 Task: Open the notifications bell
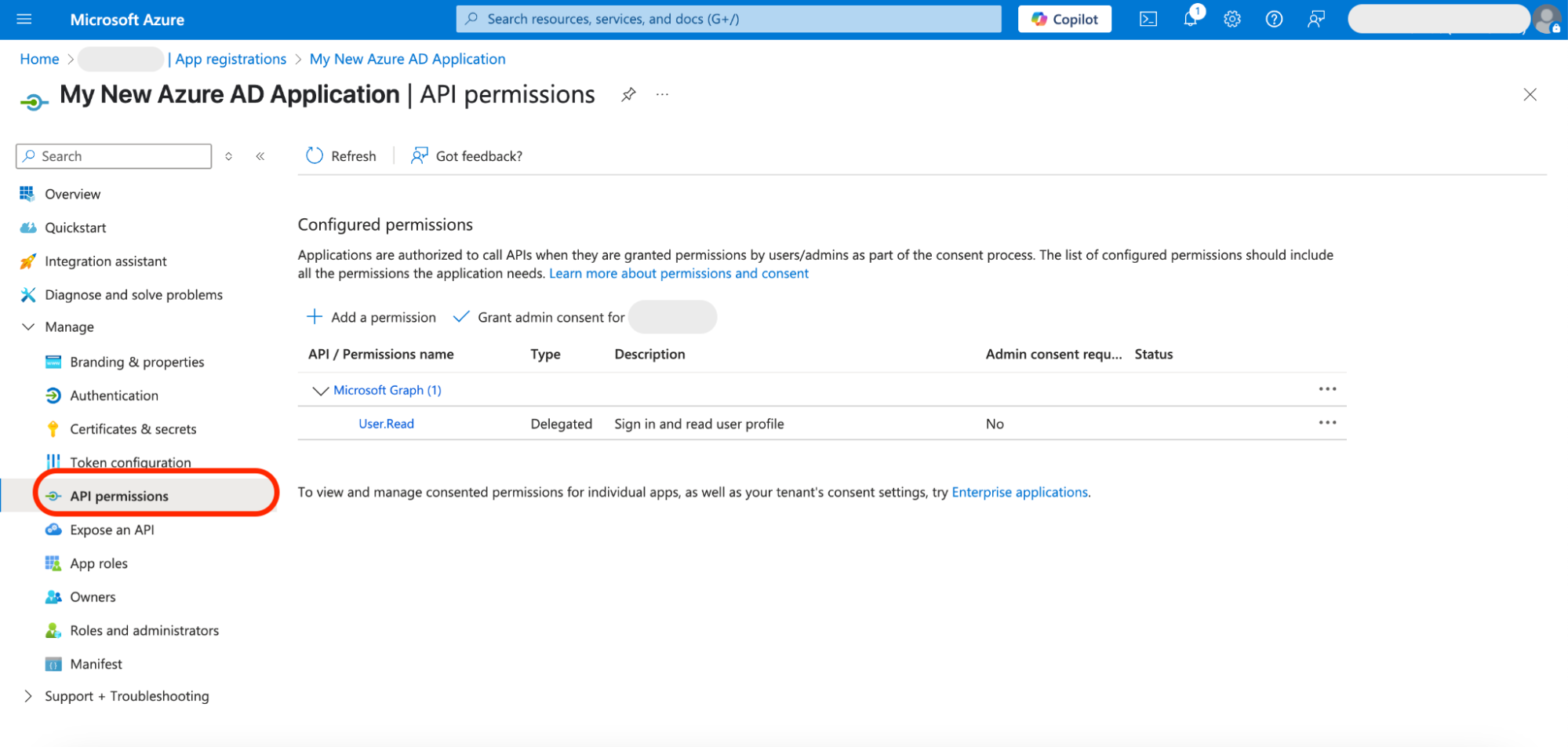click(x=1191, y=19)
